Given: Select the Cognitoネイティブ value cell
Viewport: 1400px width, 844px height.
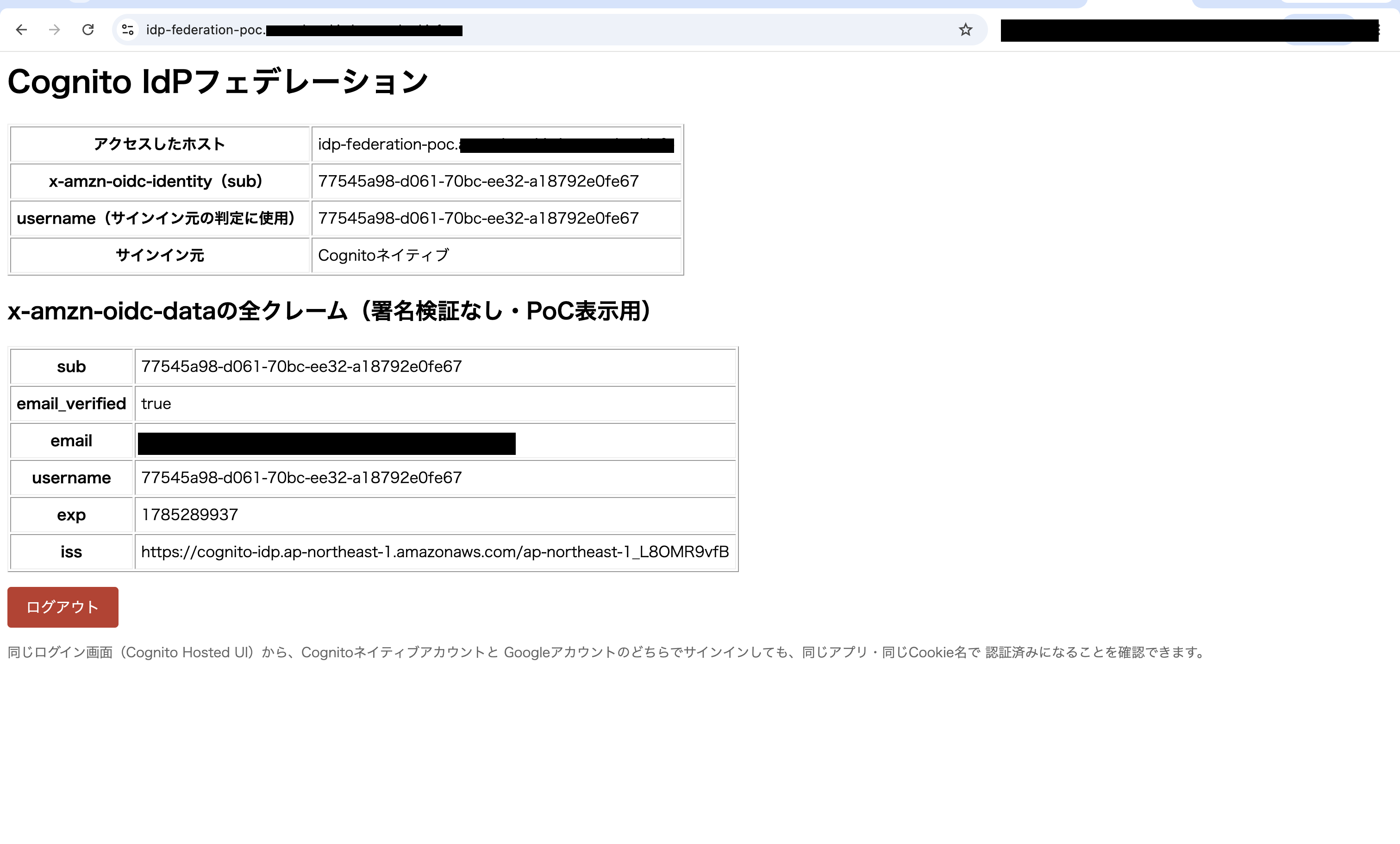Looking at the screenshot, I should [496, 255].
